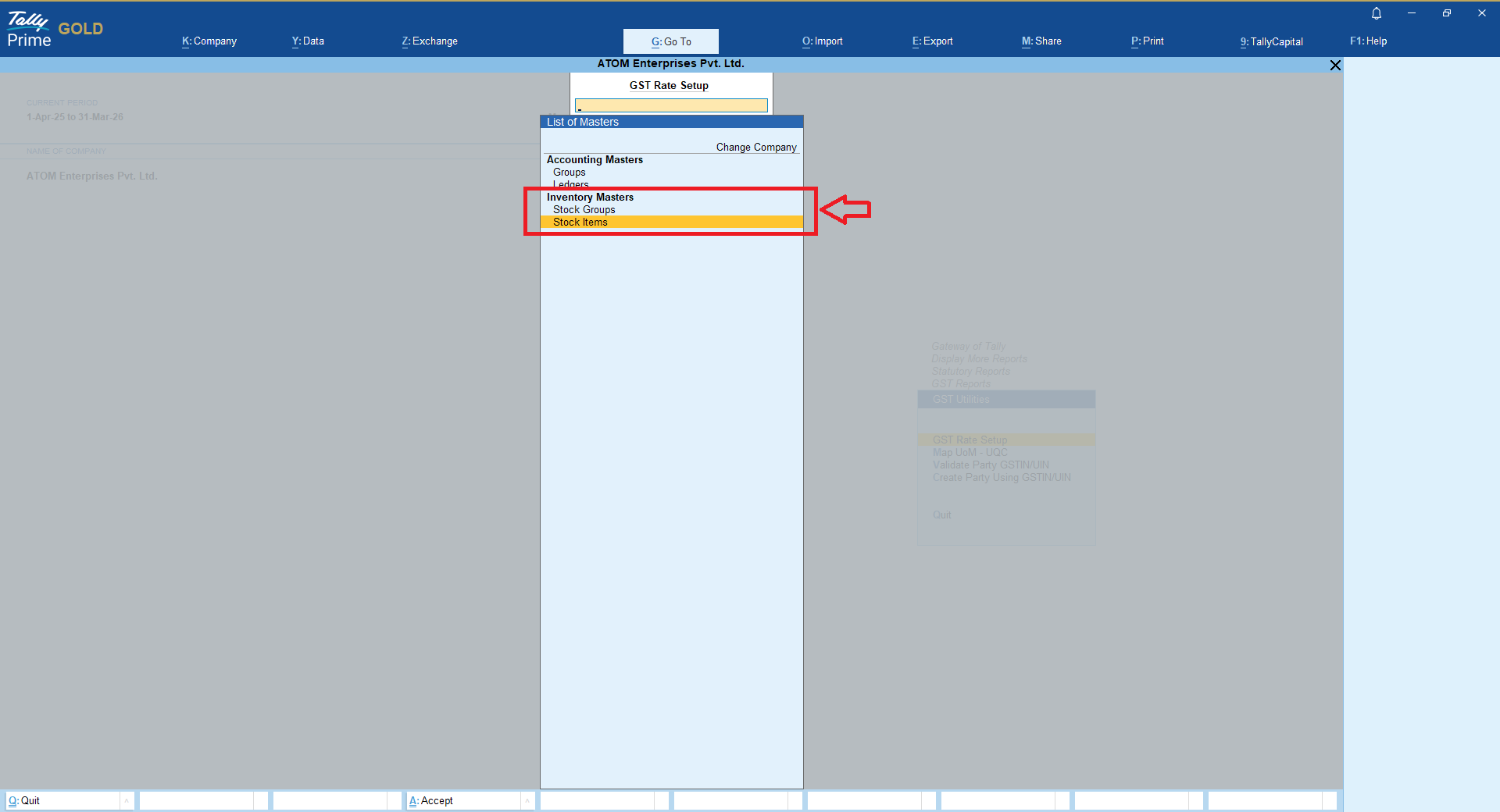Click the Tally Prime GOLD logo

point(55,30)
